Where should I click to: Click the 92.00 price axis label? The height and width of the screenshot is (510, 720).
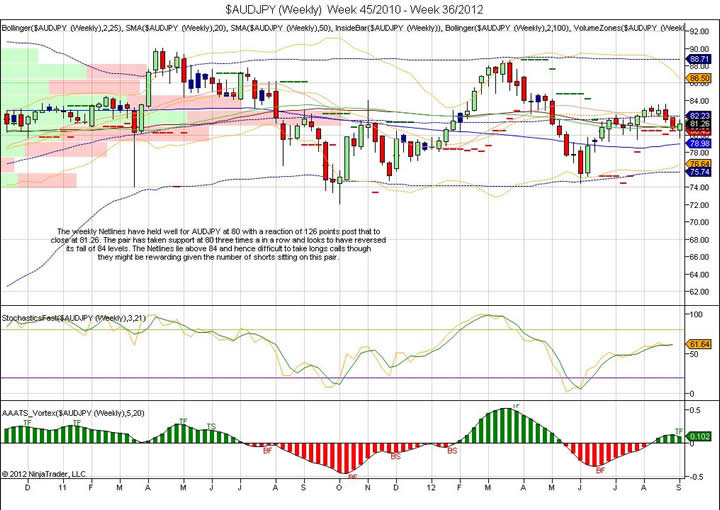pos(699,33)
